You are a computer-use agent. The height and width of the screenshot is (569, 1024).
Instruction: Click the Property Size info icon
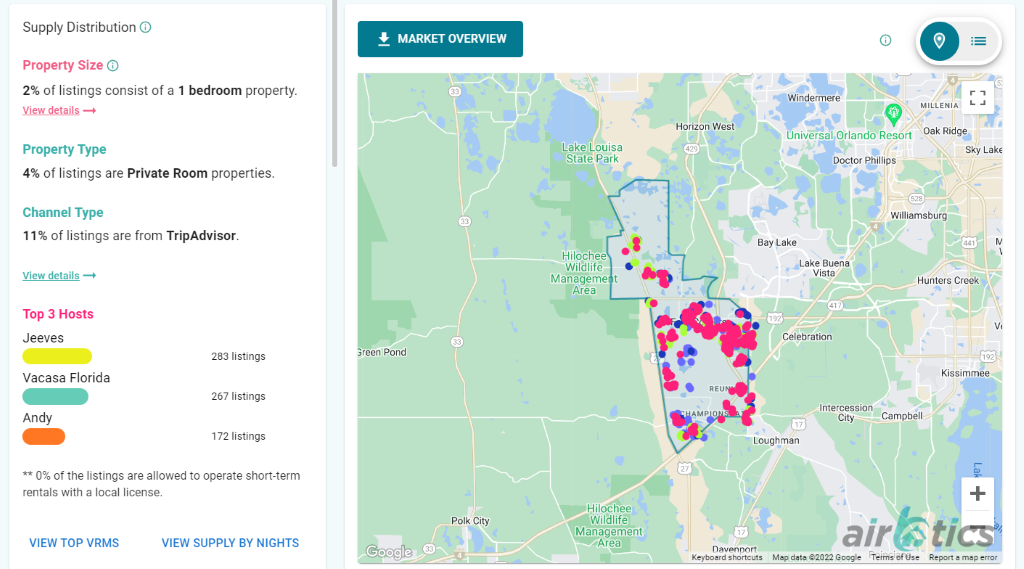point(113,65)
